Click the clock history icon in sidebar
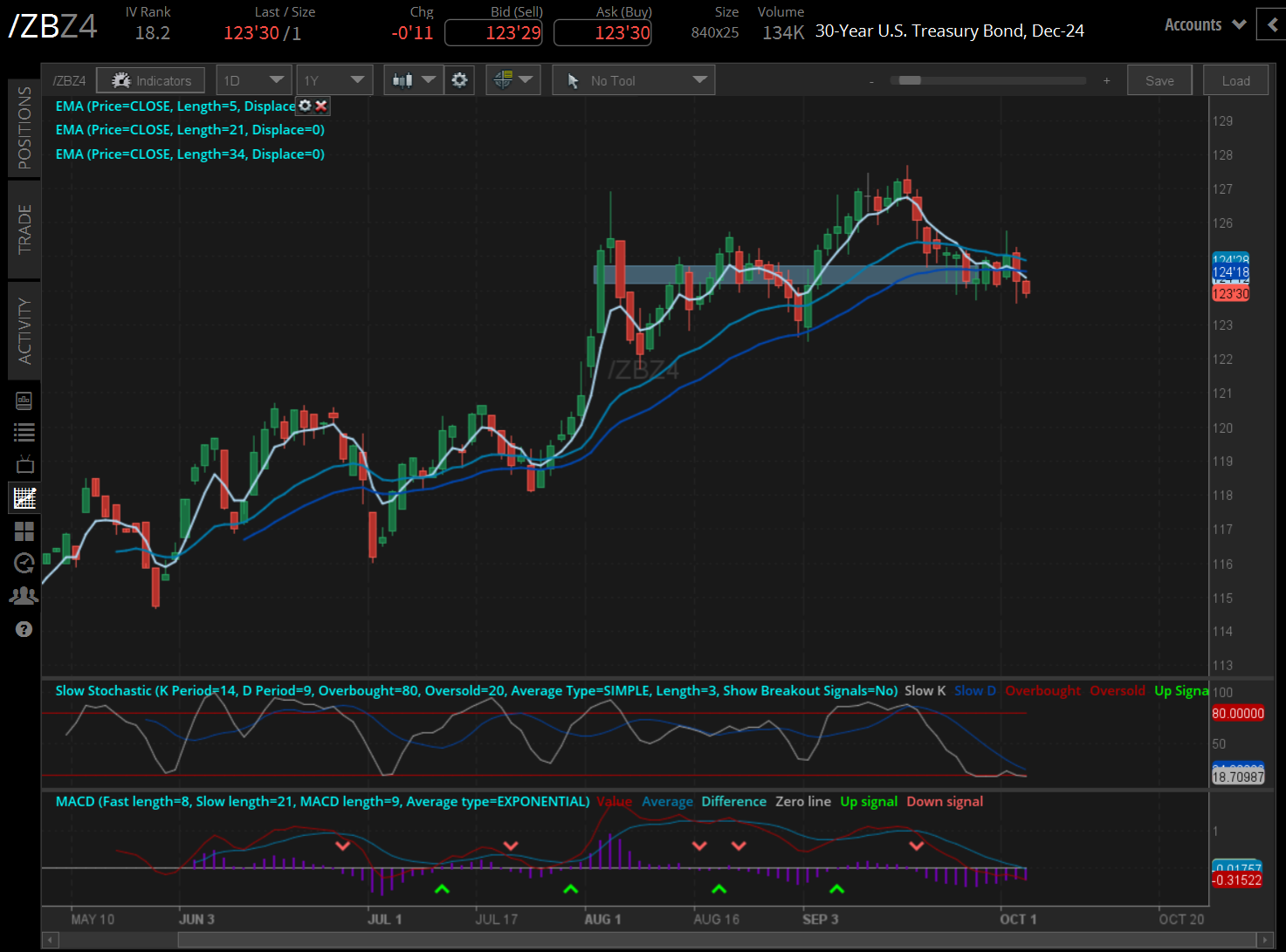 click(24, 563)
